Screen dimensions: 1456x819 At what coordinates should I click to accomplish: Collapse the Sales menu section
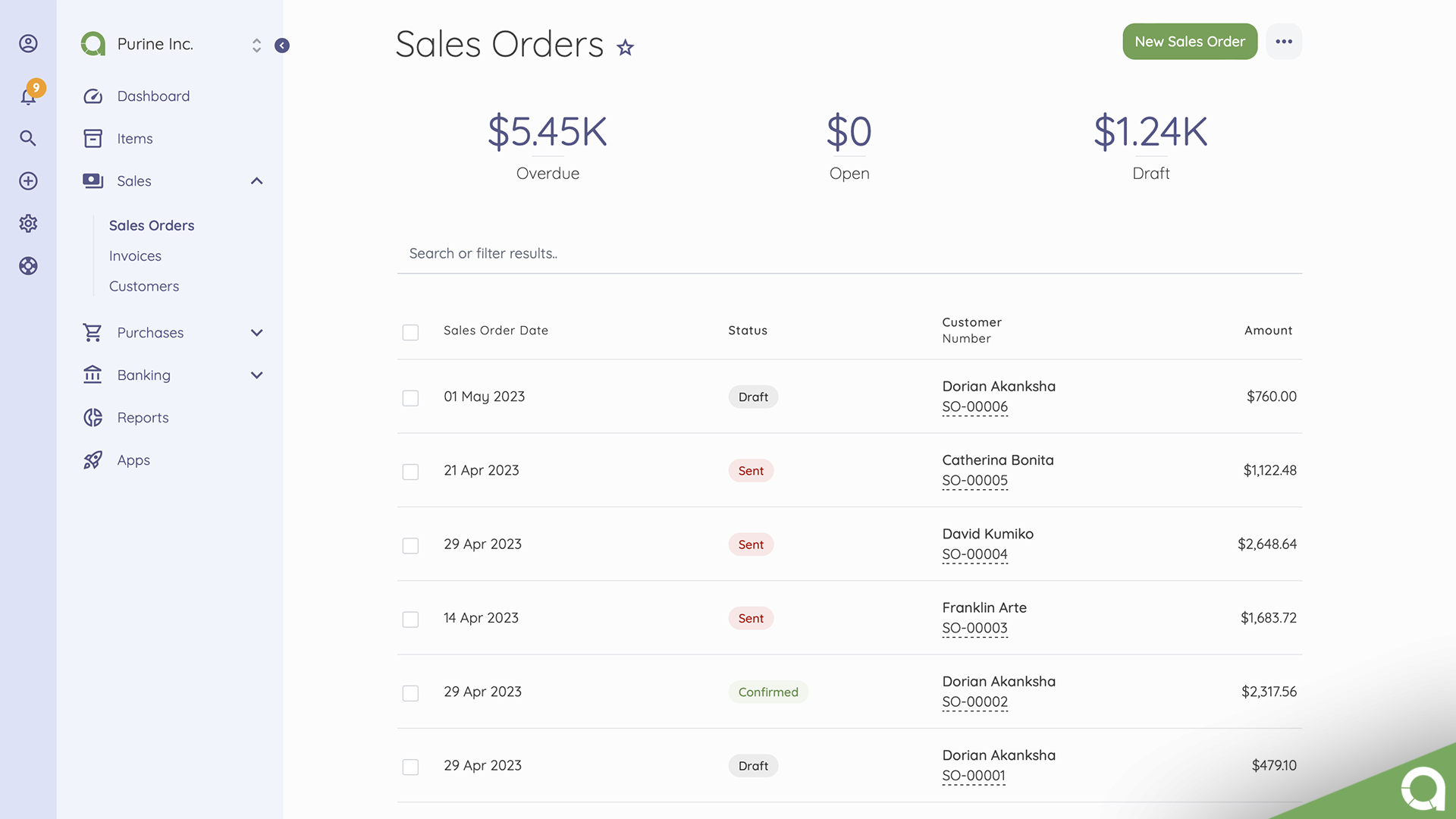point(256,180)
